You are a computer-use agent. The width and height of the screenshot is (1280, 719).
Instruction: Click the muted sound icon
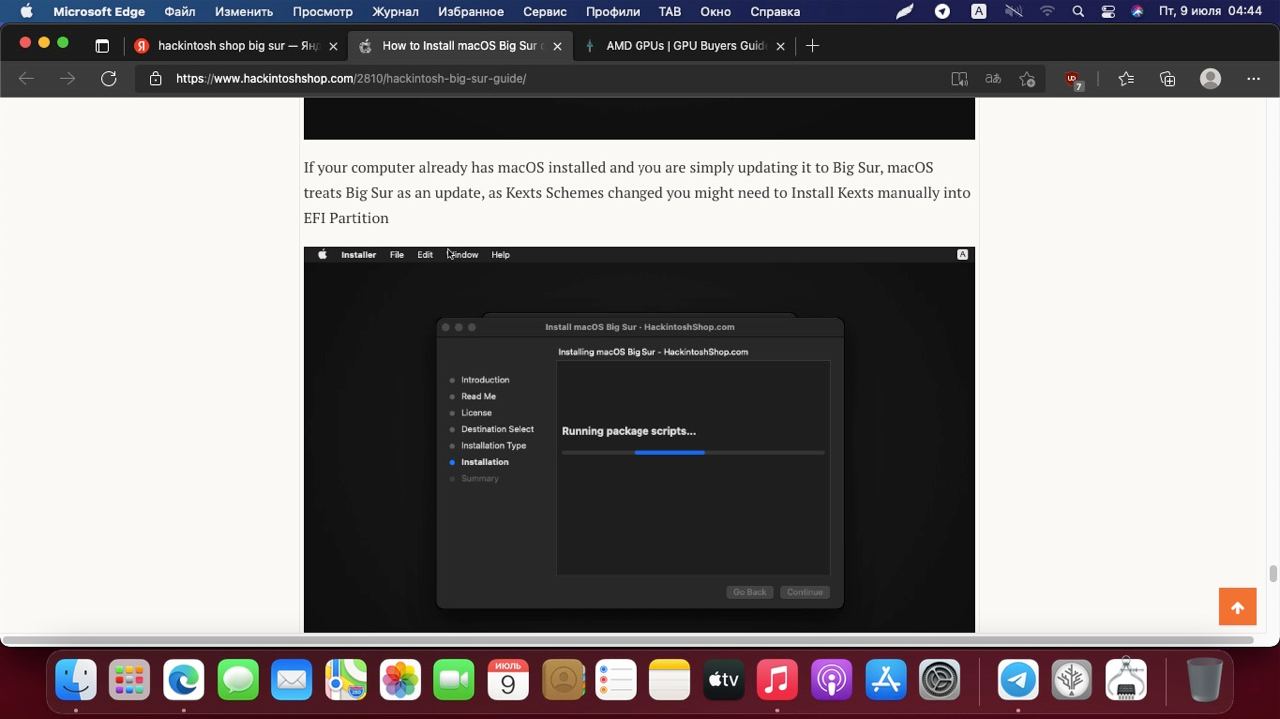(x=1013, y=11)
